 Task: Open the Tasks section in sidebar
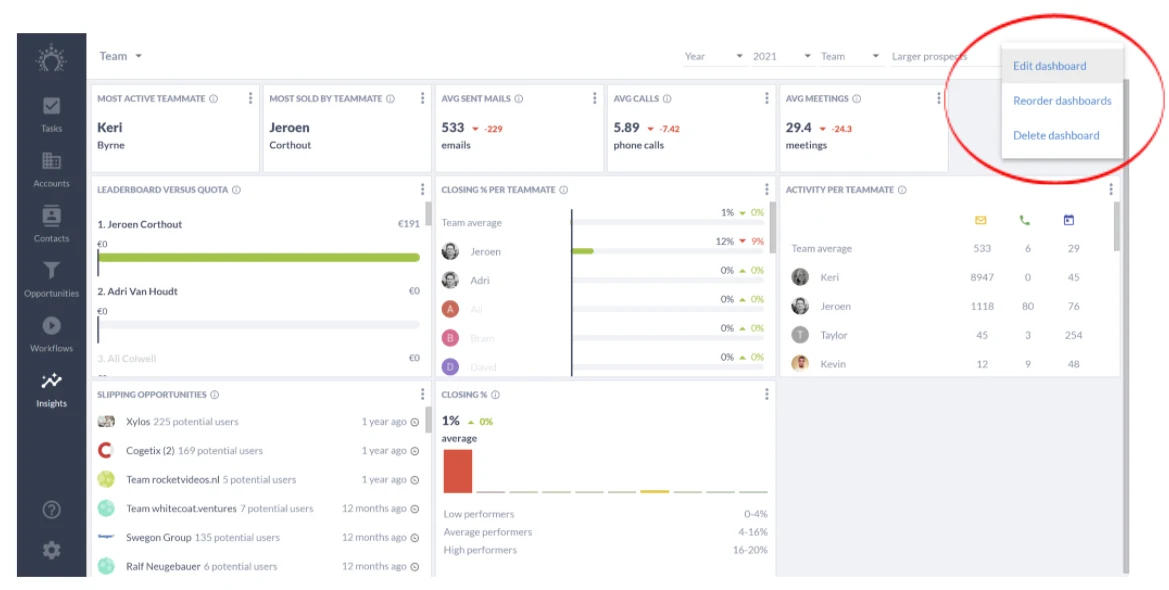coord(51,114)
